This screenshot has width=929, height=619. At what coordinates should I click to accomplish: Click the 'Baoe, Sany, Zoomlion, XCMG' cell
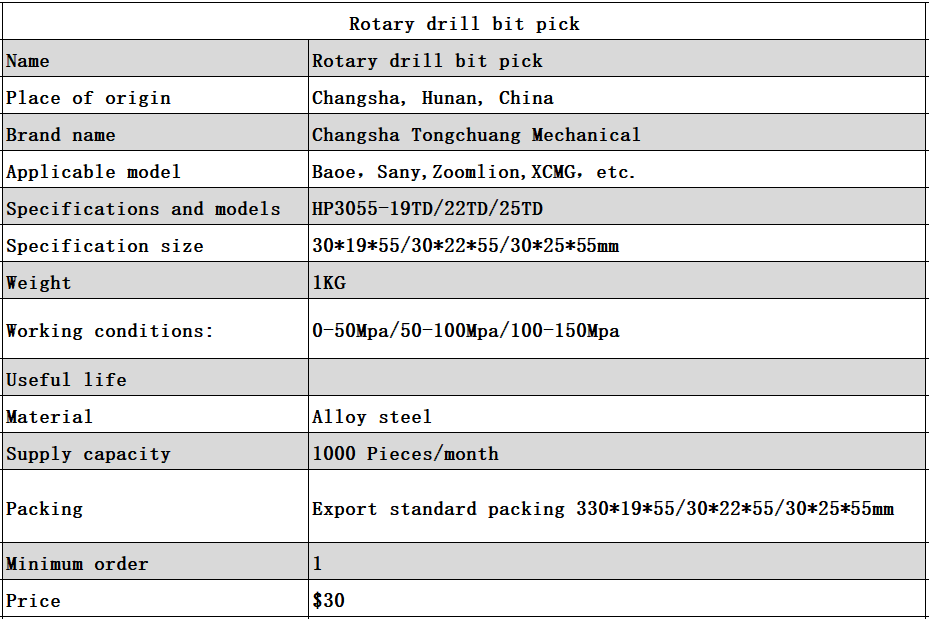tap(618, 170)
